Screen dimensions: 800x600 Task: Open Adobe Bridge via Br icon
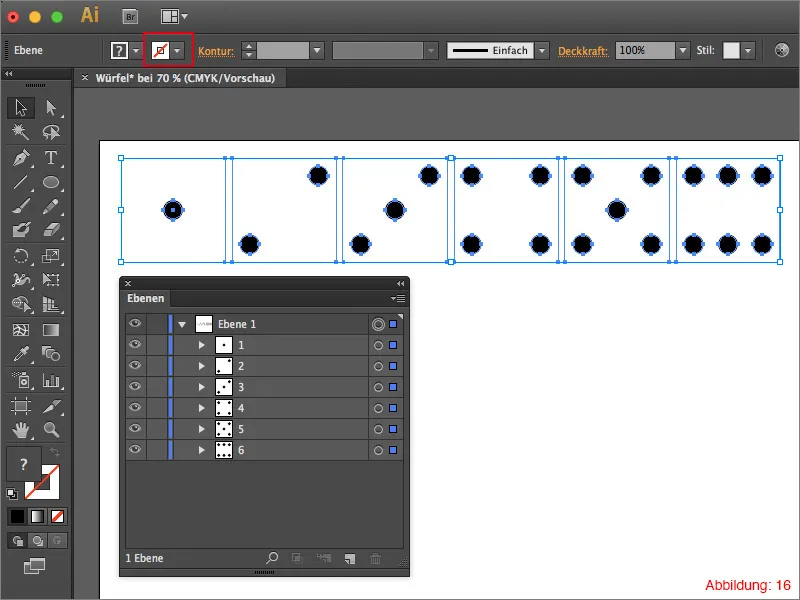pos(131,17)
